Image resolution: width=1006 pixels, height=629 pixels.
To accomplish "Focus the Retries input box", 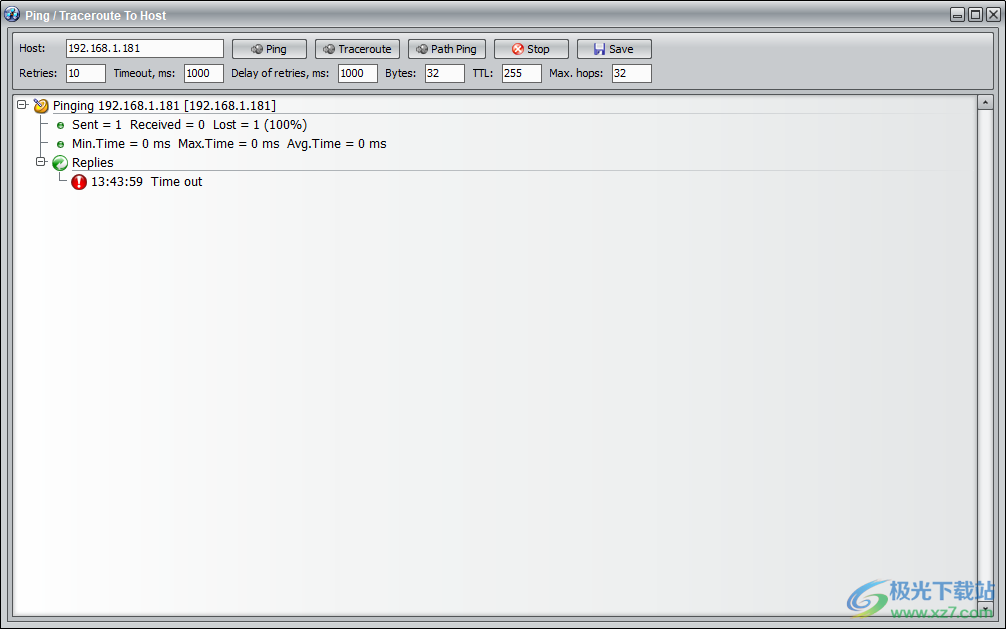I will [86, 73].
